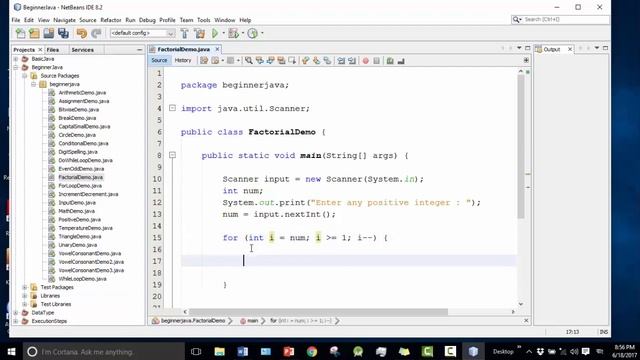Collapse the import fold on line 4
The image size is (640, 360).
coord(172,108)
